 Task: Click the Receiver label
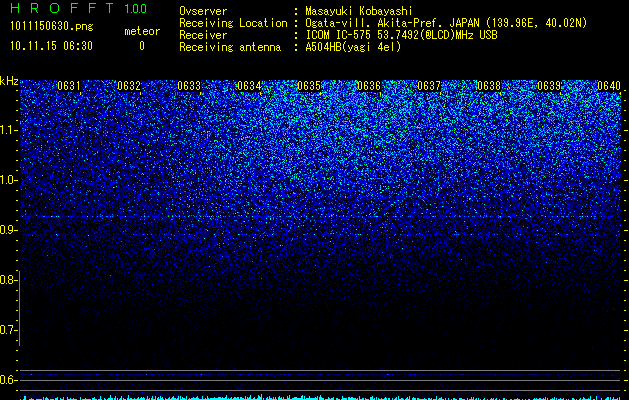(x=203, y=35)
